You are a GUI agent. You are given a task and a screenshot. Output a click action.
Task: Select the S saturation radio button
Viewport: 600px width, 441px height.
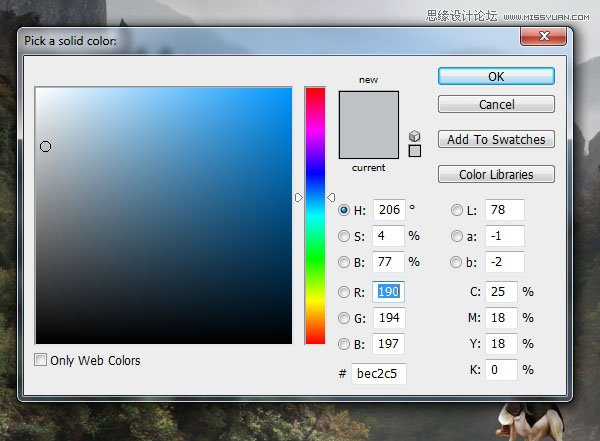point(344,236)
